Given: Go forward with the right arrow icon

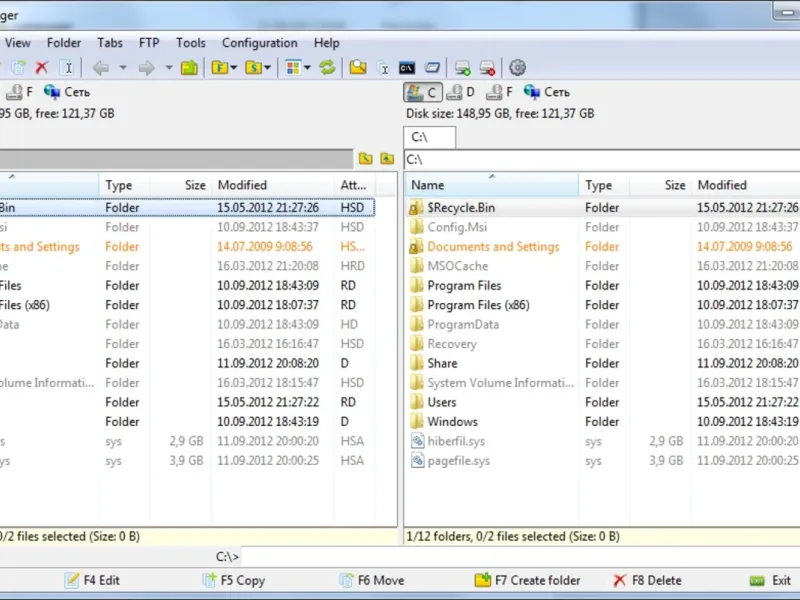Looking at the screenshot, I should [x=146, y=67].
